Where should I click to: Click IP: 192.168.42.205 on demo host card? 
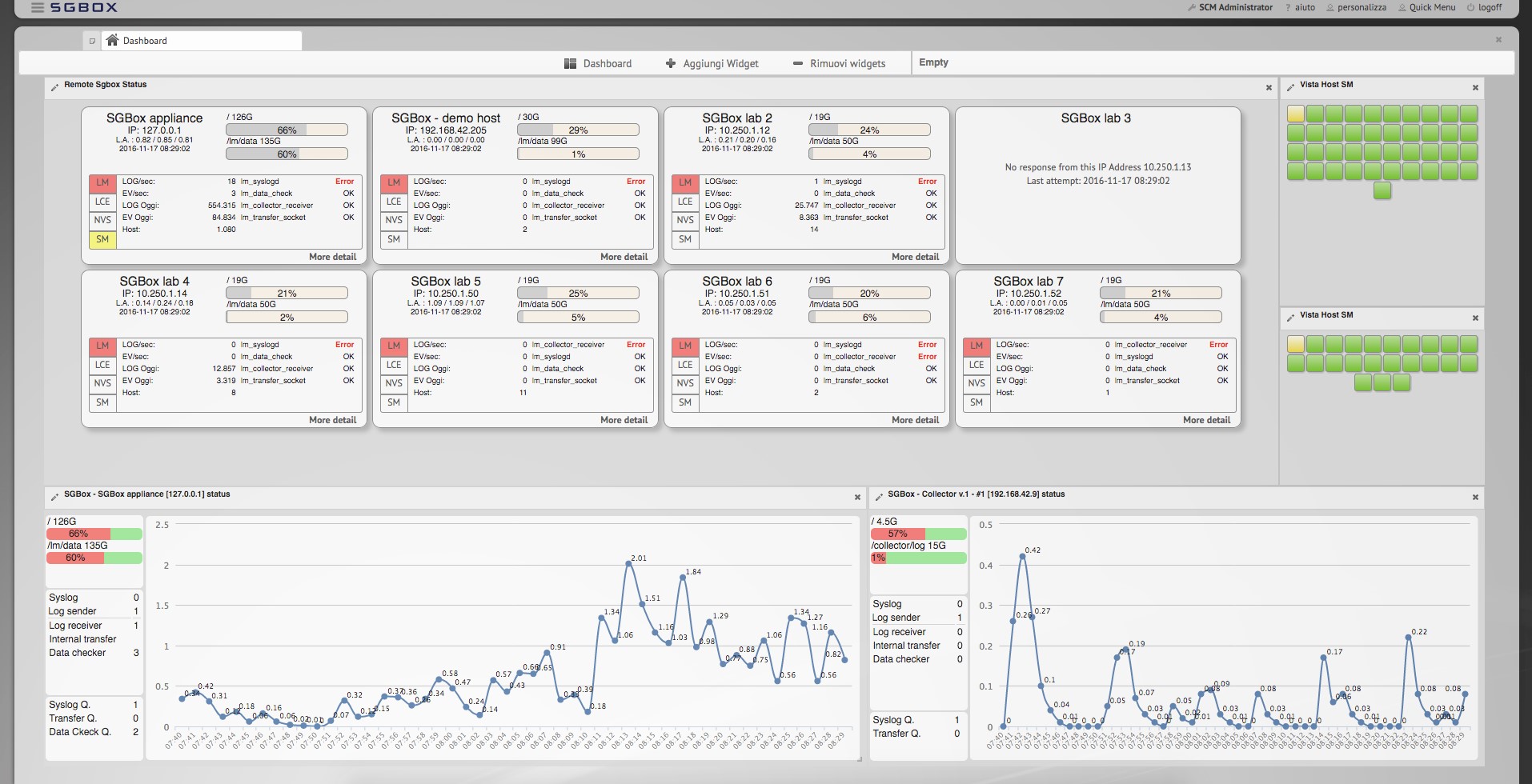446,130
